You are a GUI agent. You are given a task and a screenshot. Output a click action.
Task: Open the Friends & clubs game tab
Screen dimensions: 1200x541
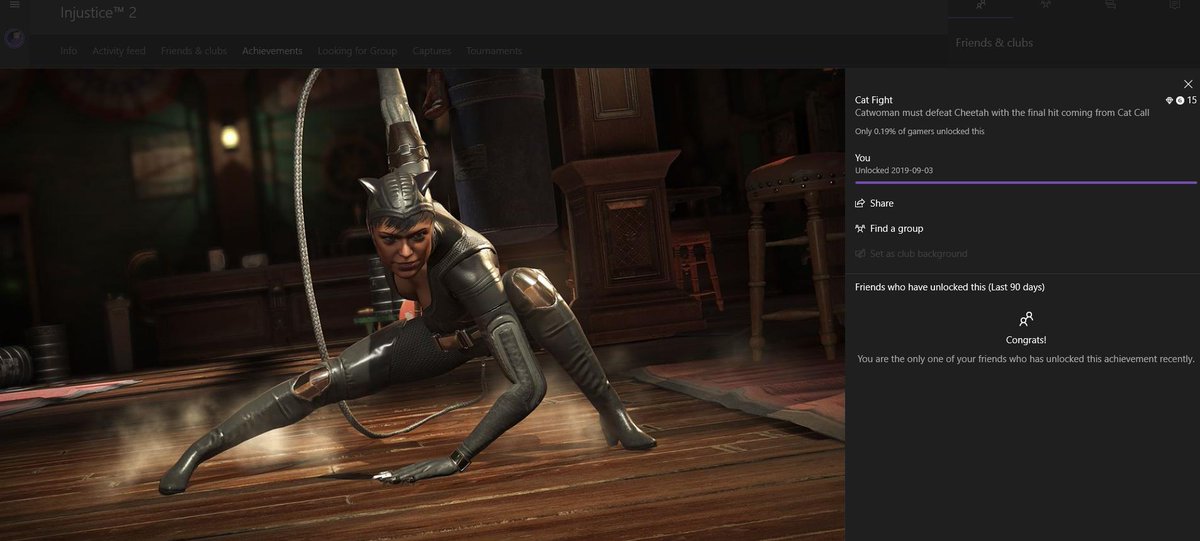coord(194,51)
